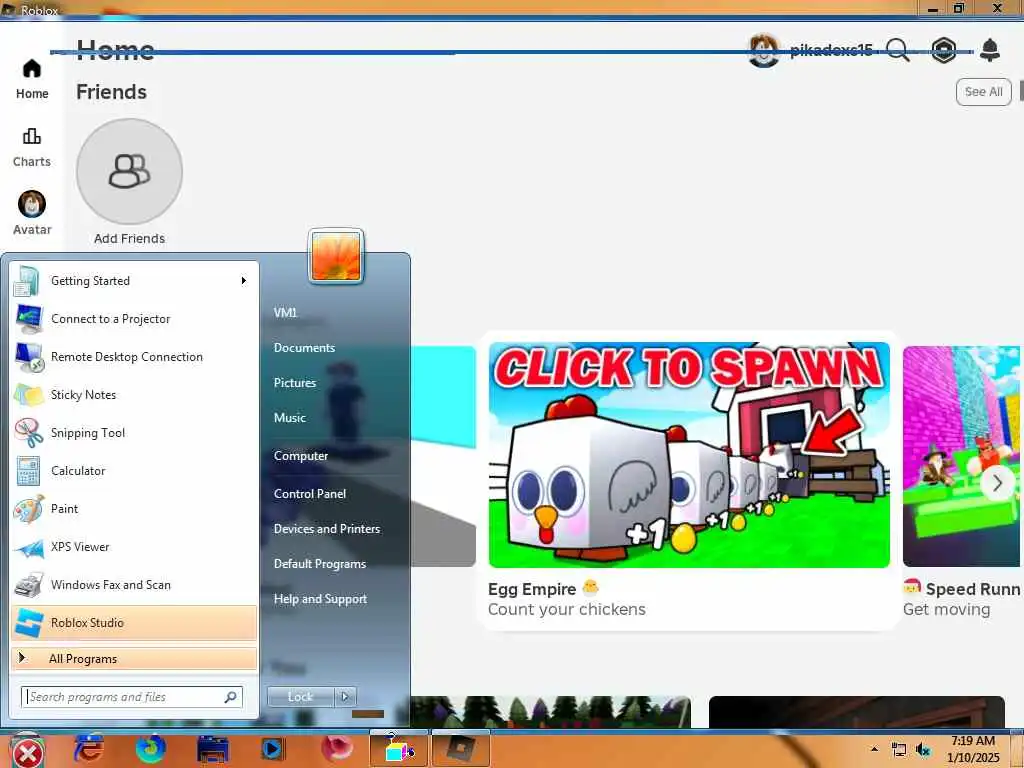Image resolution: width=1024 pixels, height=768 pixels.
Task: Click the XPS Viewer icon
Action: point(28,547)
